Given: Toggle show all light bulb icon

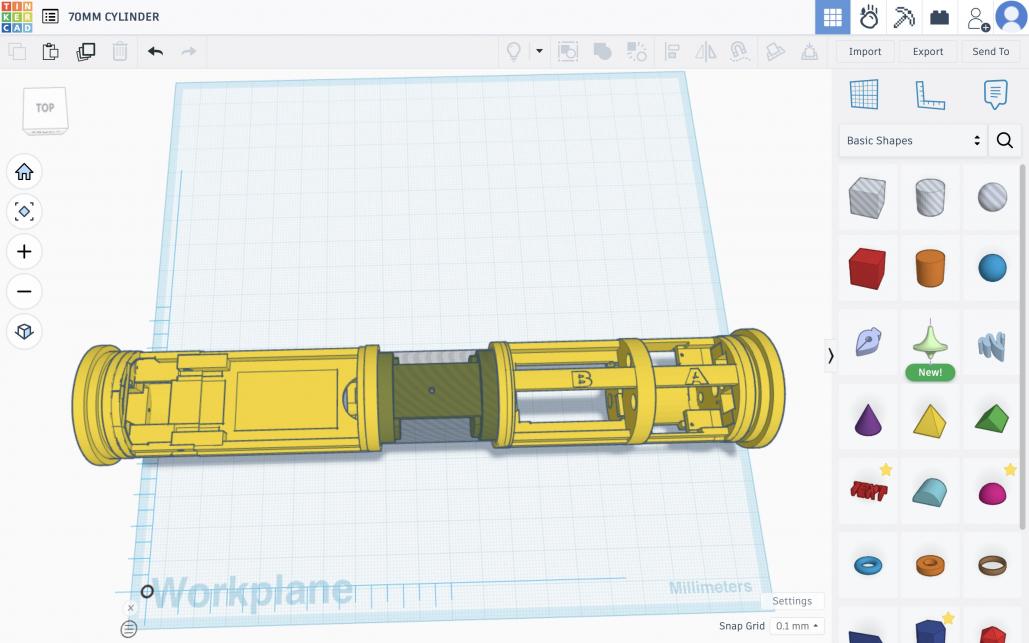Looking at the screenshot, I should (514, 51).
